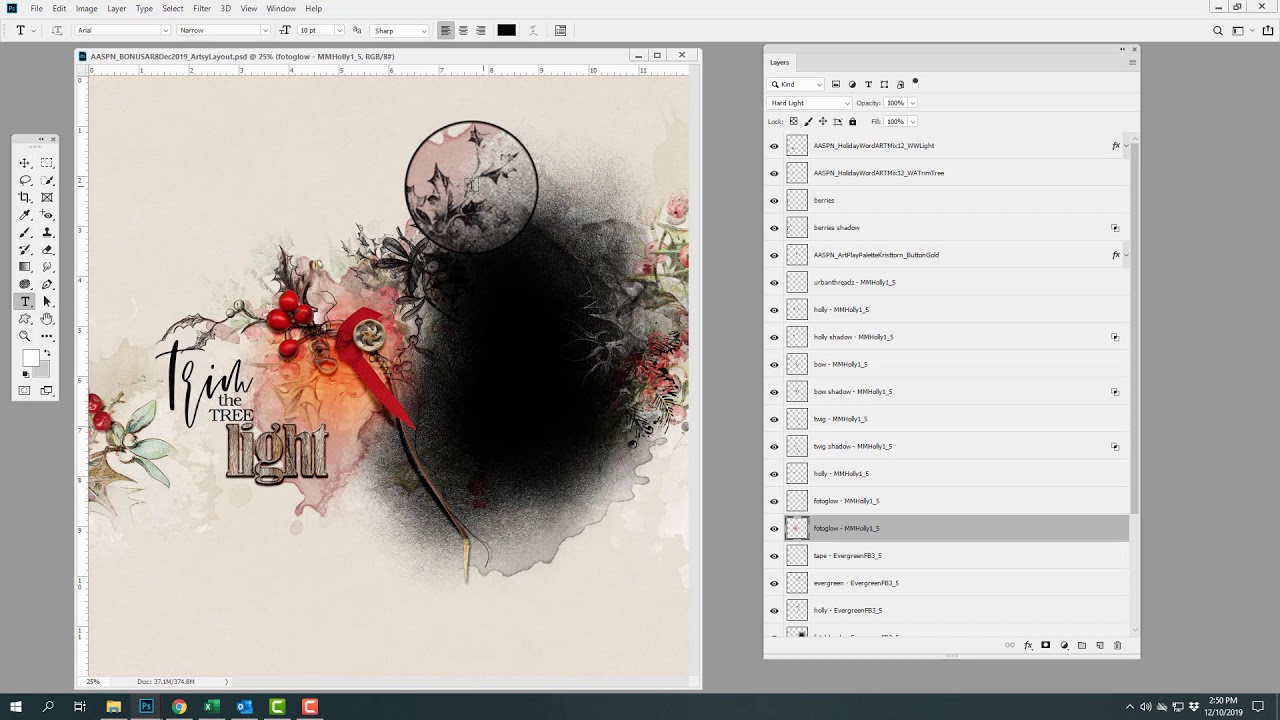Select the Rectangular Marquee tool

coord(47,163)
